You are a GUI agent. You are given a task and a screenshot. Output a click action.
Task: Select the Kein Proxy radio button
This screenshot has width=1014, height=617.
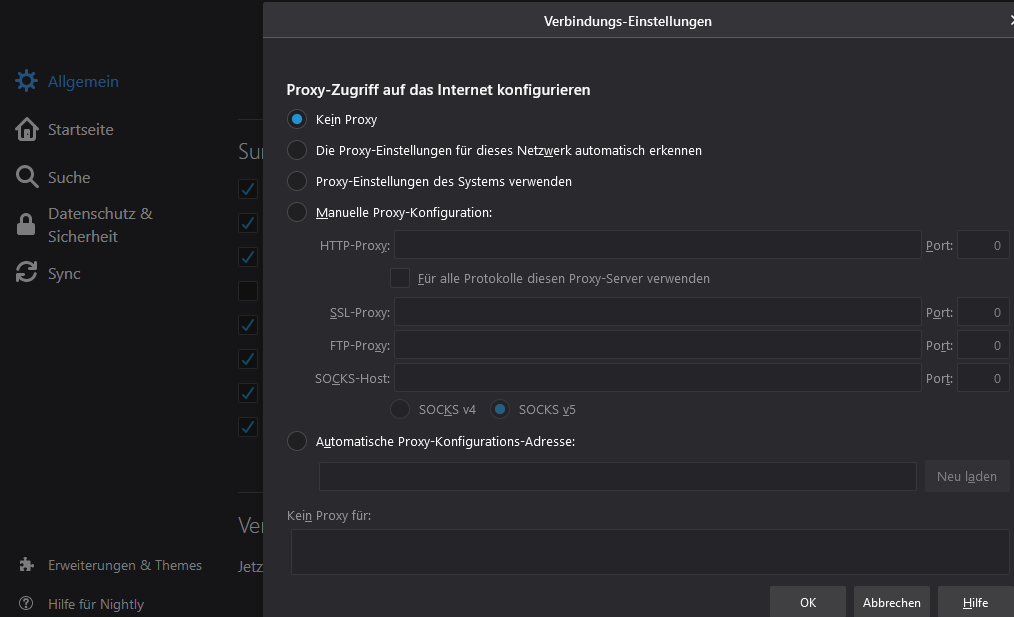[x=297, y=119]
